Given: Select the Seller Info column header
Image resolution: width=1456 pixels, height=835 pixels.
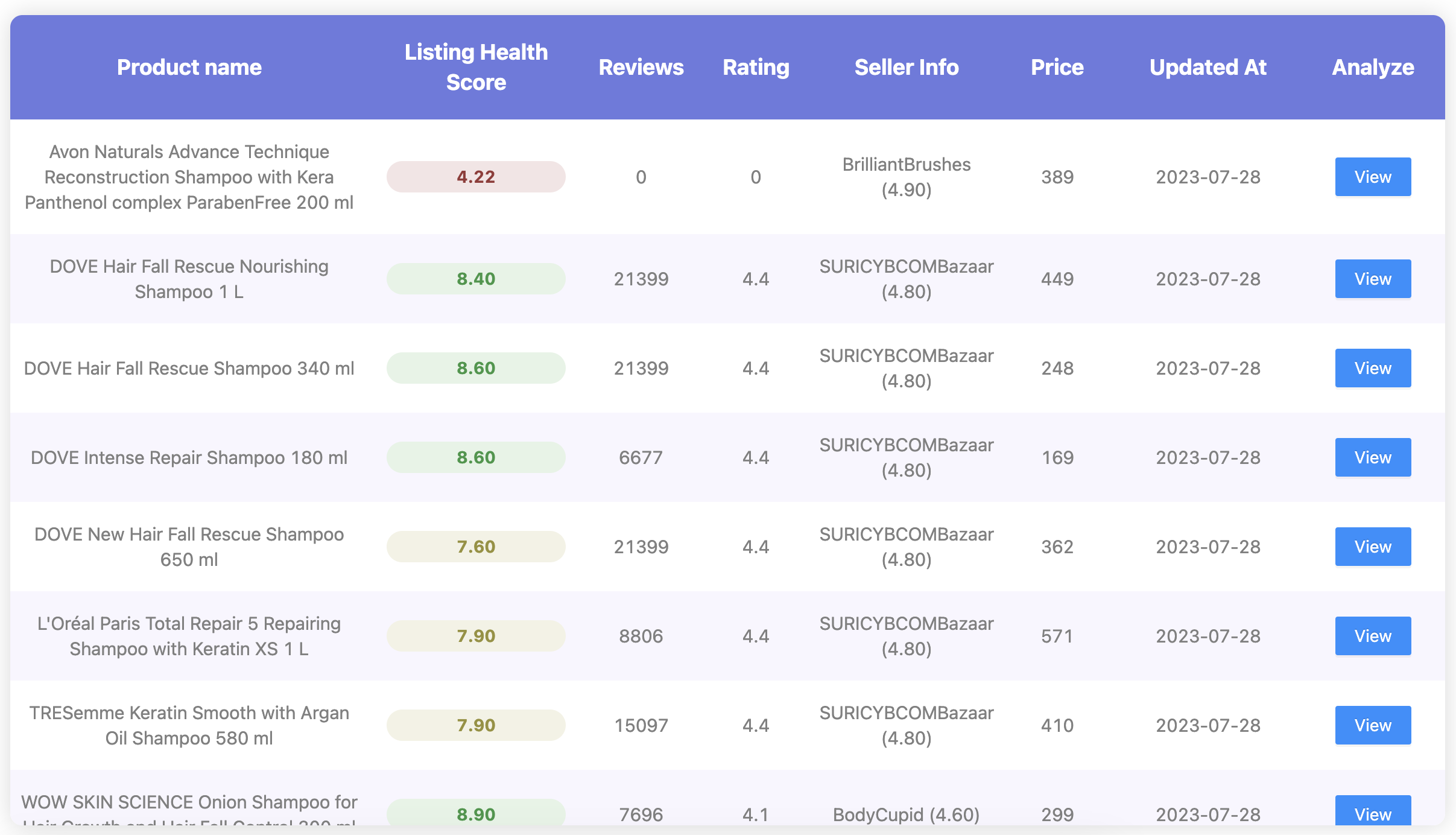Looking at the screenshot, I should coord(906,67).
